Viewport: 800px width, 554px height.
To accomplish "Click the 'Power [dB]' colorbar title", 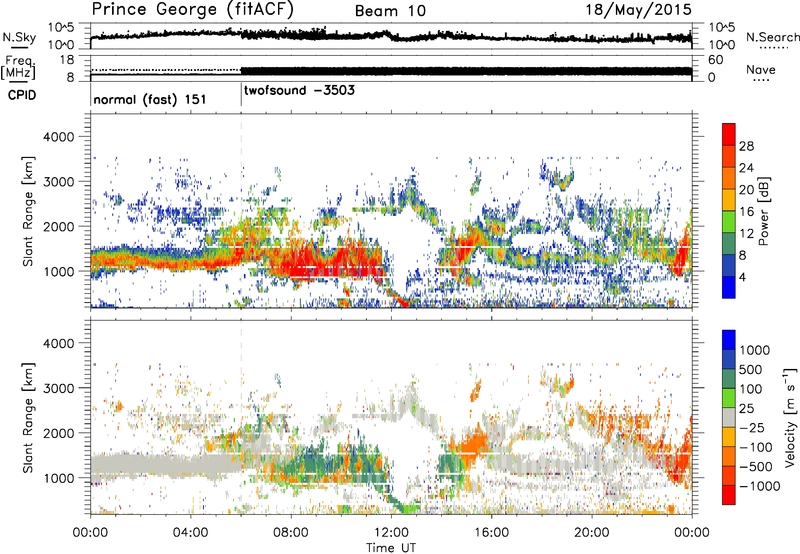I will tap(763, 211).
